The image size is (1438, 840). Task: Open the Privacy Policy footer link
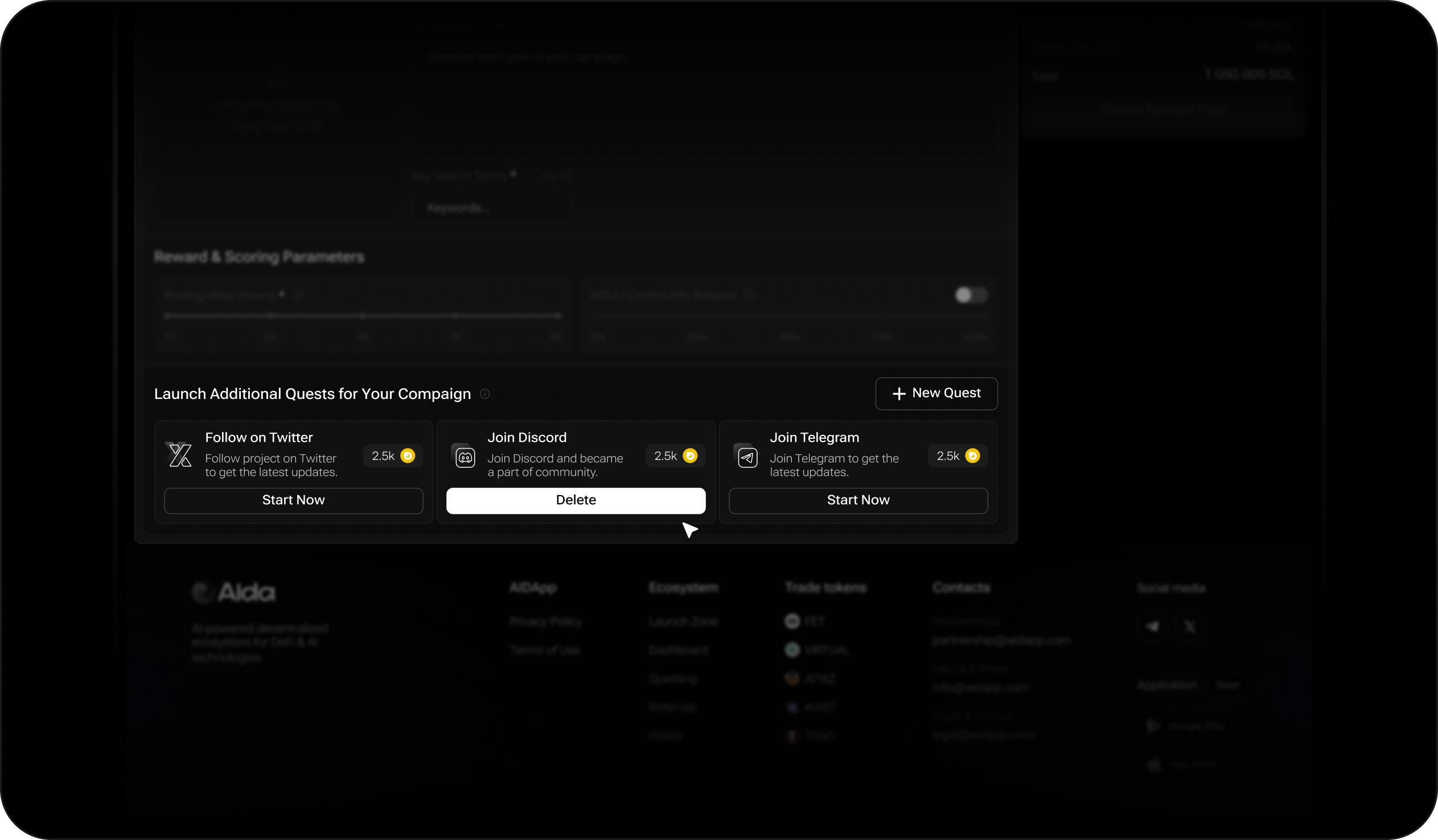point(545,621)
